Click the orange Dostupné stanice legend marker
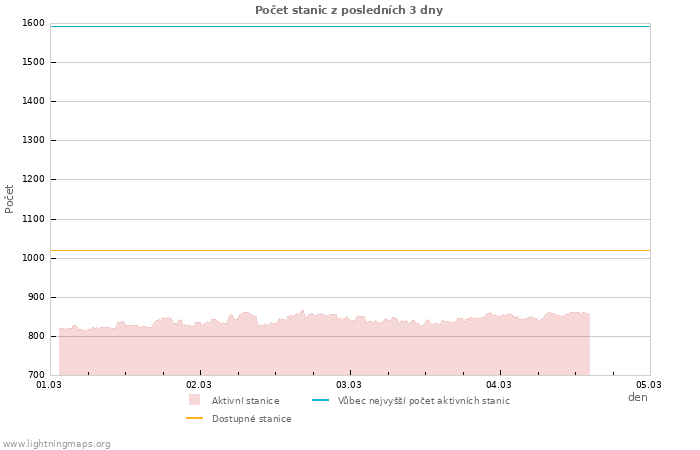This screenshot has height=450, width=700. click(194, 418)
